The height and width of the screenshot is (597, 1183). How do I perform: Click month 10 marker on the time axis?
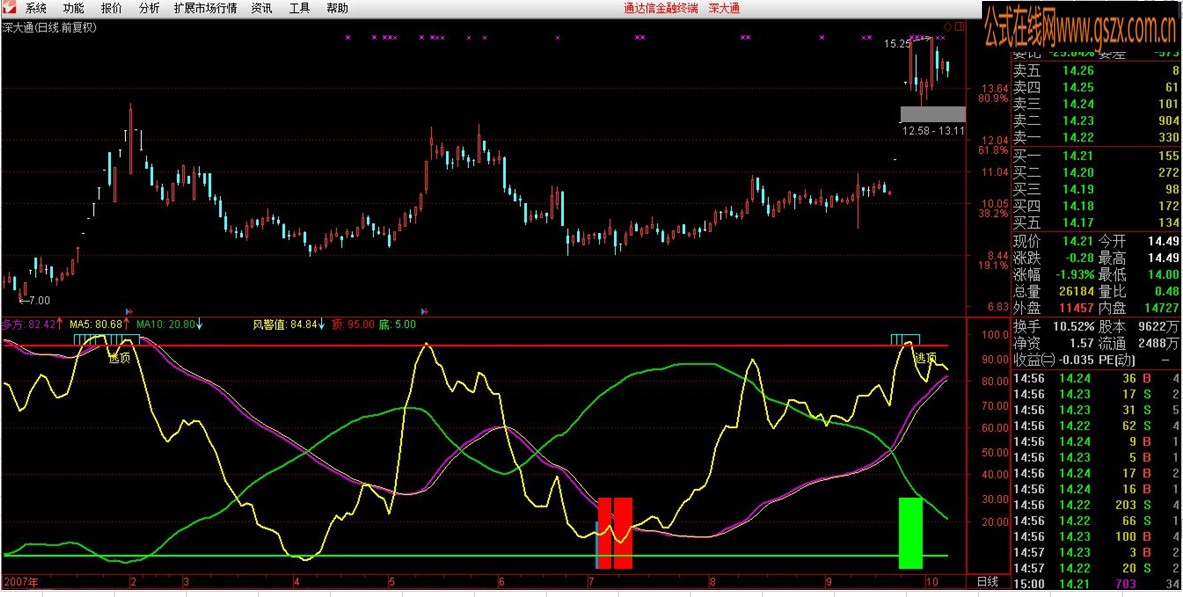pos(933,582)
